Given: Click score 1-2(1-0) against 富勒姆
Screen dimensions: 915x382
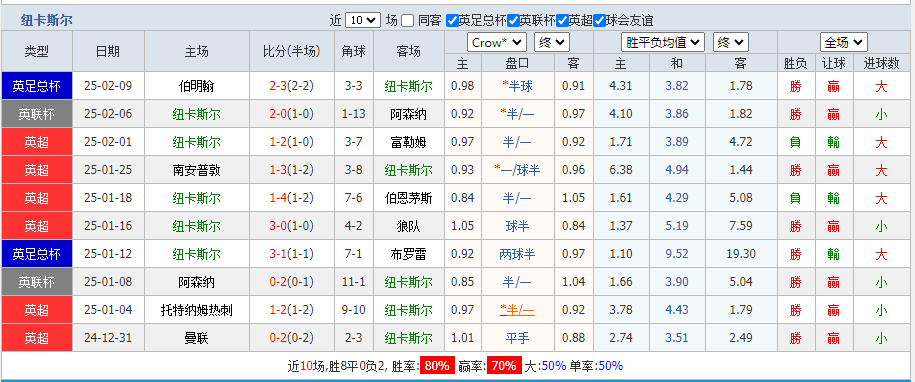Looking at the screenshot, I should 292,142.
